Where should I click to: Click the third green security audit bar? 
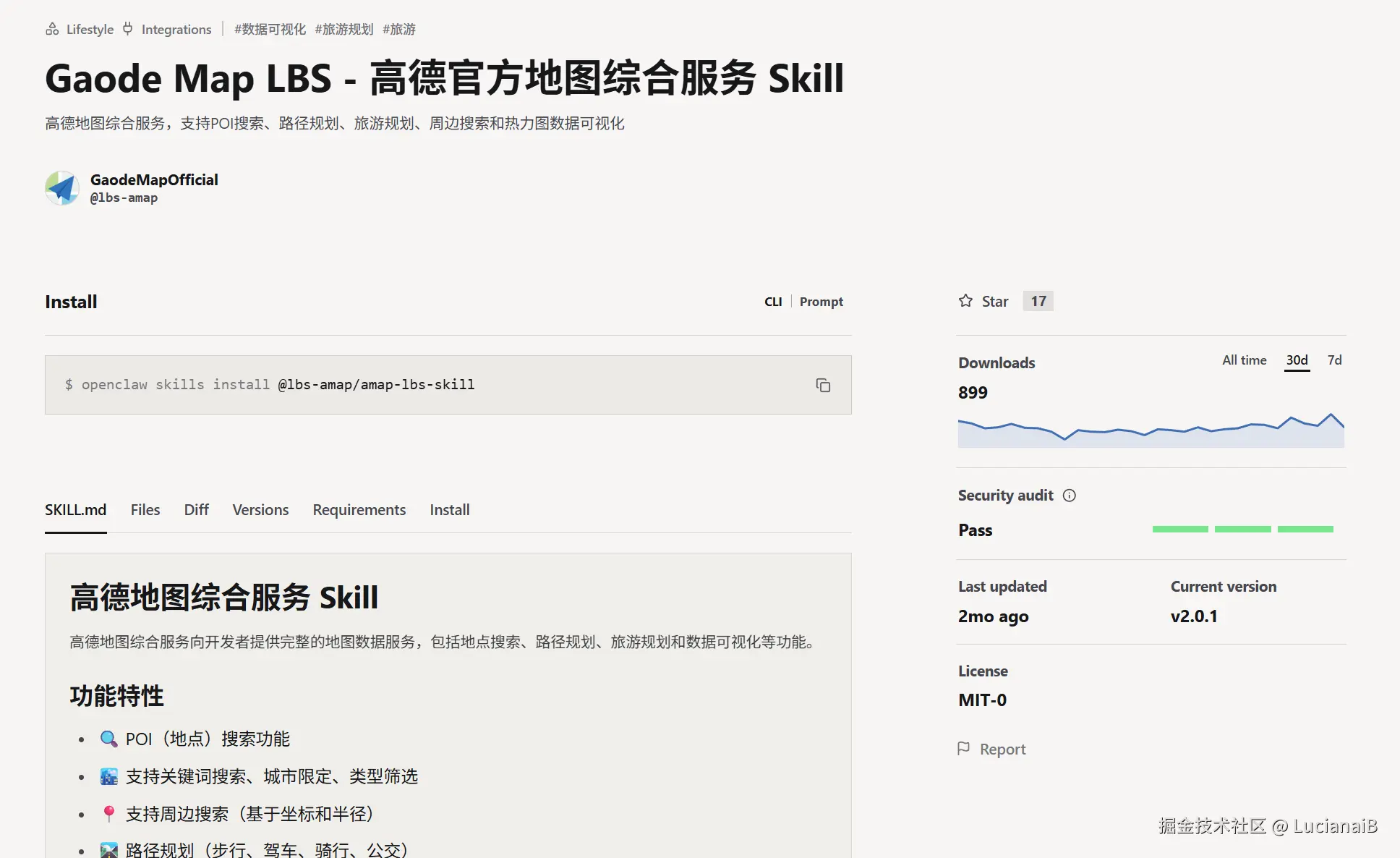coord(1305,530)
